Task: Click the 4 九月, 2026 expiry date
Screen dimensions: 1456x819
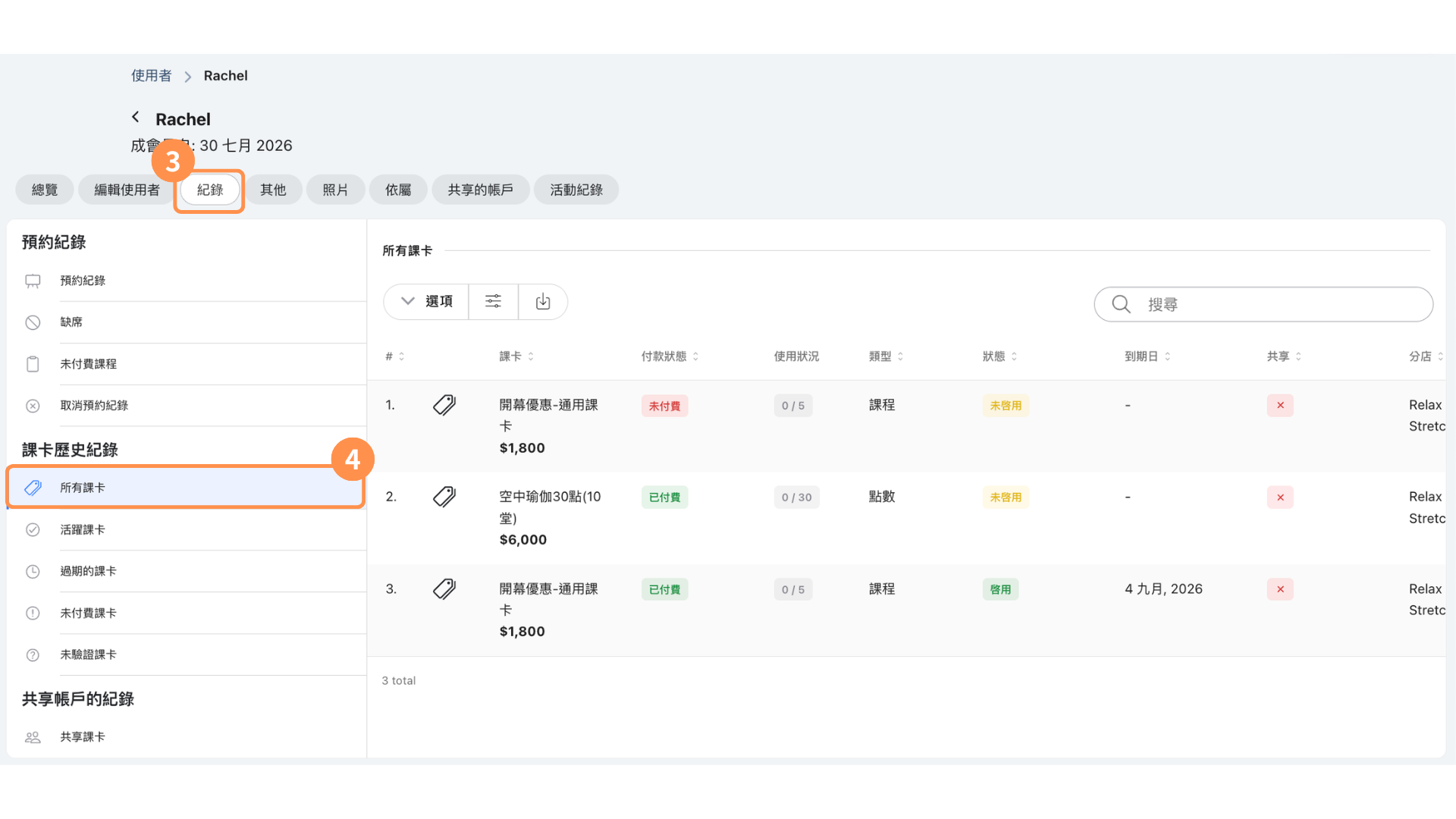Action: pyautogui.click(x=1163, y=589)
